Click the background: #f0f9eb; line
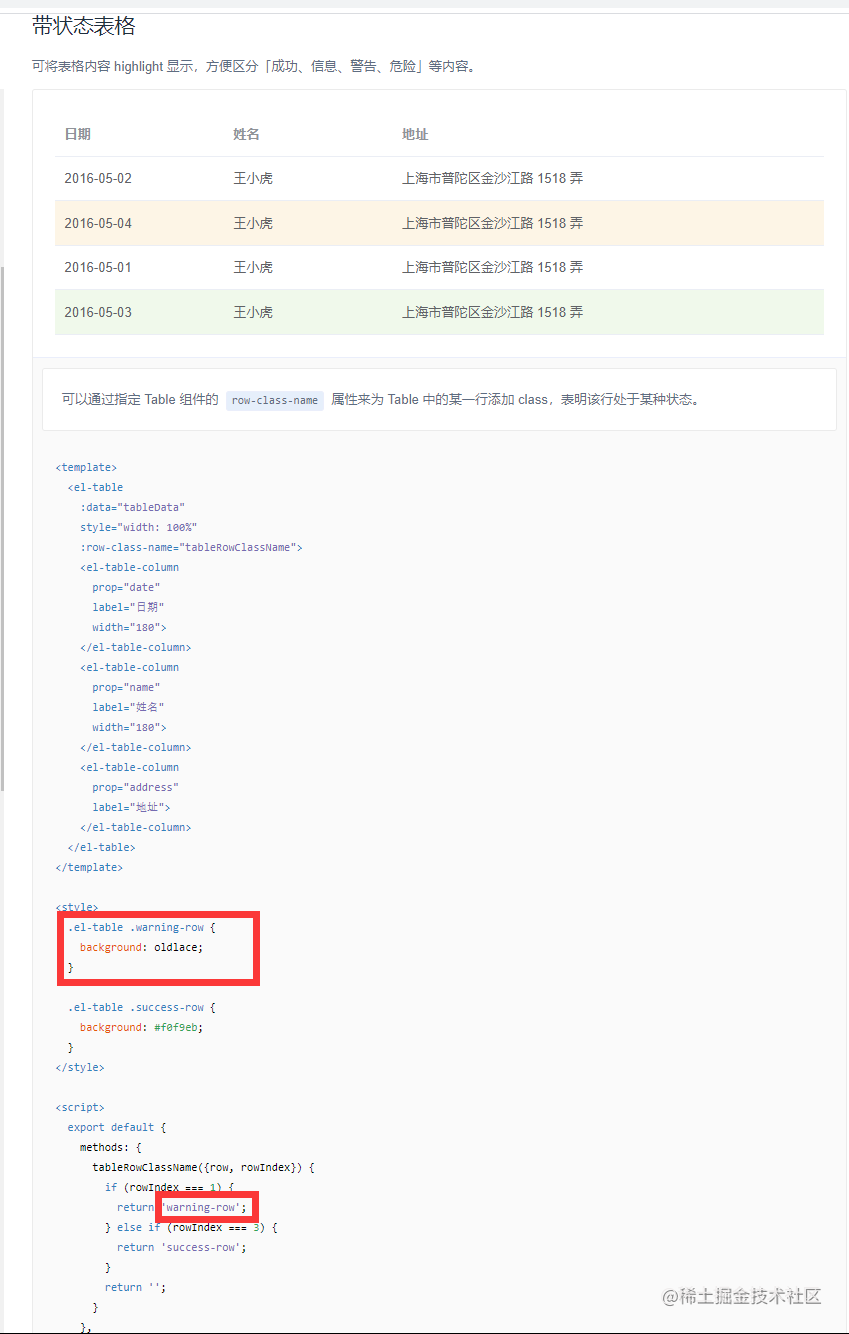Viewport: 849px width, 1334px height. point(141,1027)
